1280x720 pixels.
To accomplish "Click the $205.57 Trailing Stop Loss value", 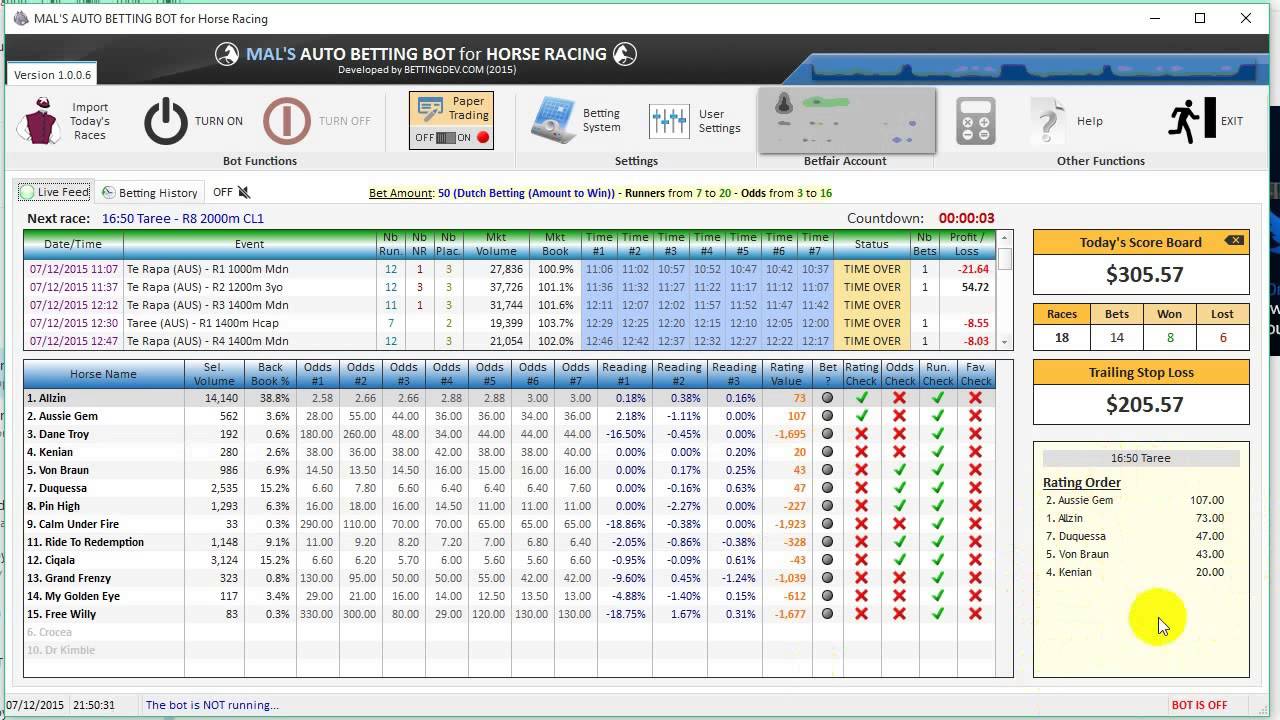I will 1144,404.
